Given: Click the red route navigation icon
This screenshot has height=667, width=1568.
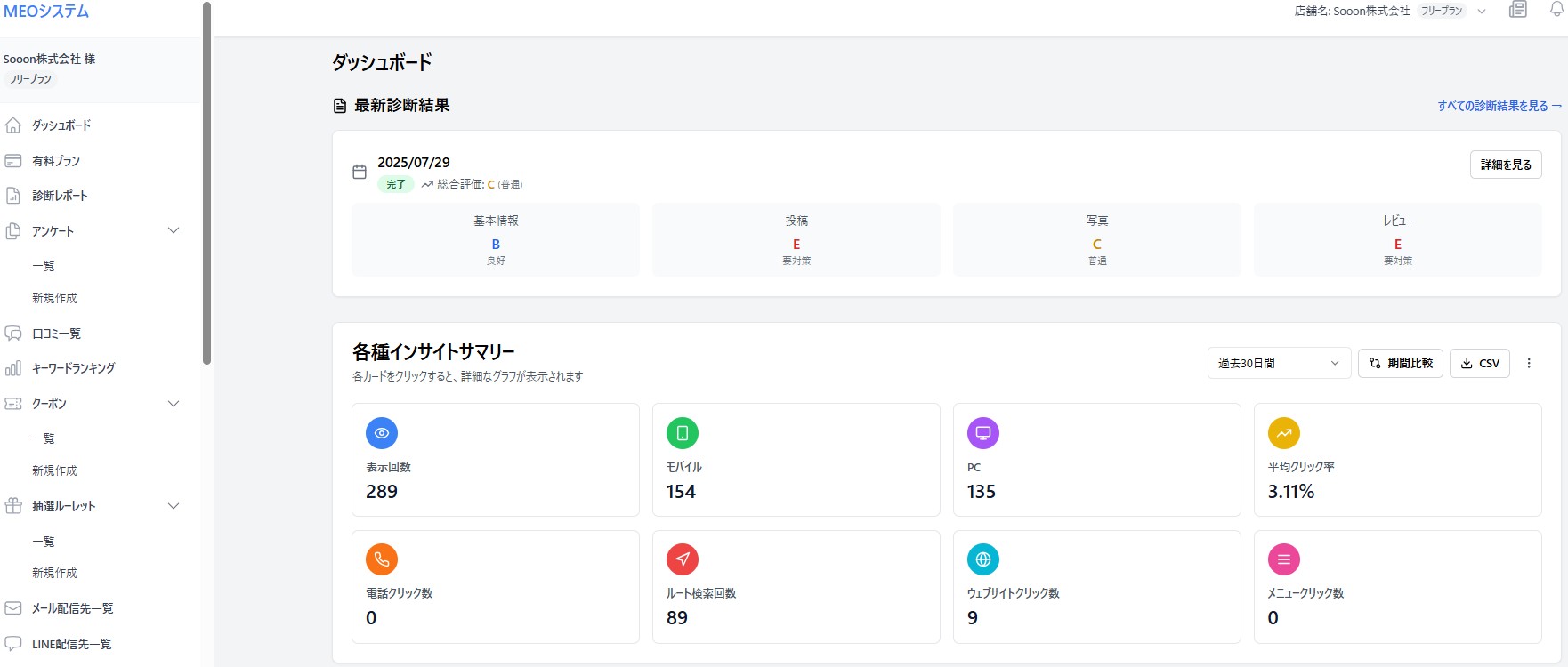Looking at the screenshot, I should [683, 559].
